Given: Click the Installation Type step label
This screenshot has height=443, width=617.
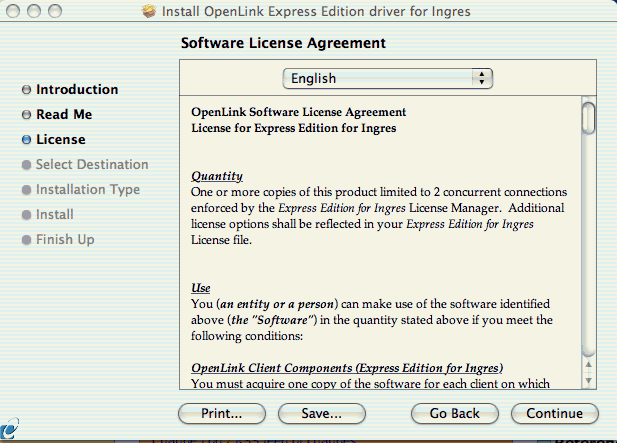Looking at the screenshot, I should pyautogui.click(x=88, y=190).
